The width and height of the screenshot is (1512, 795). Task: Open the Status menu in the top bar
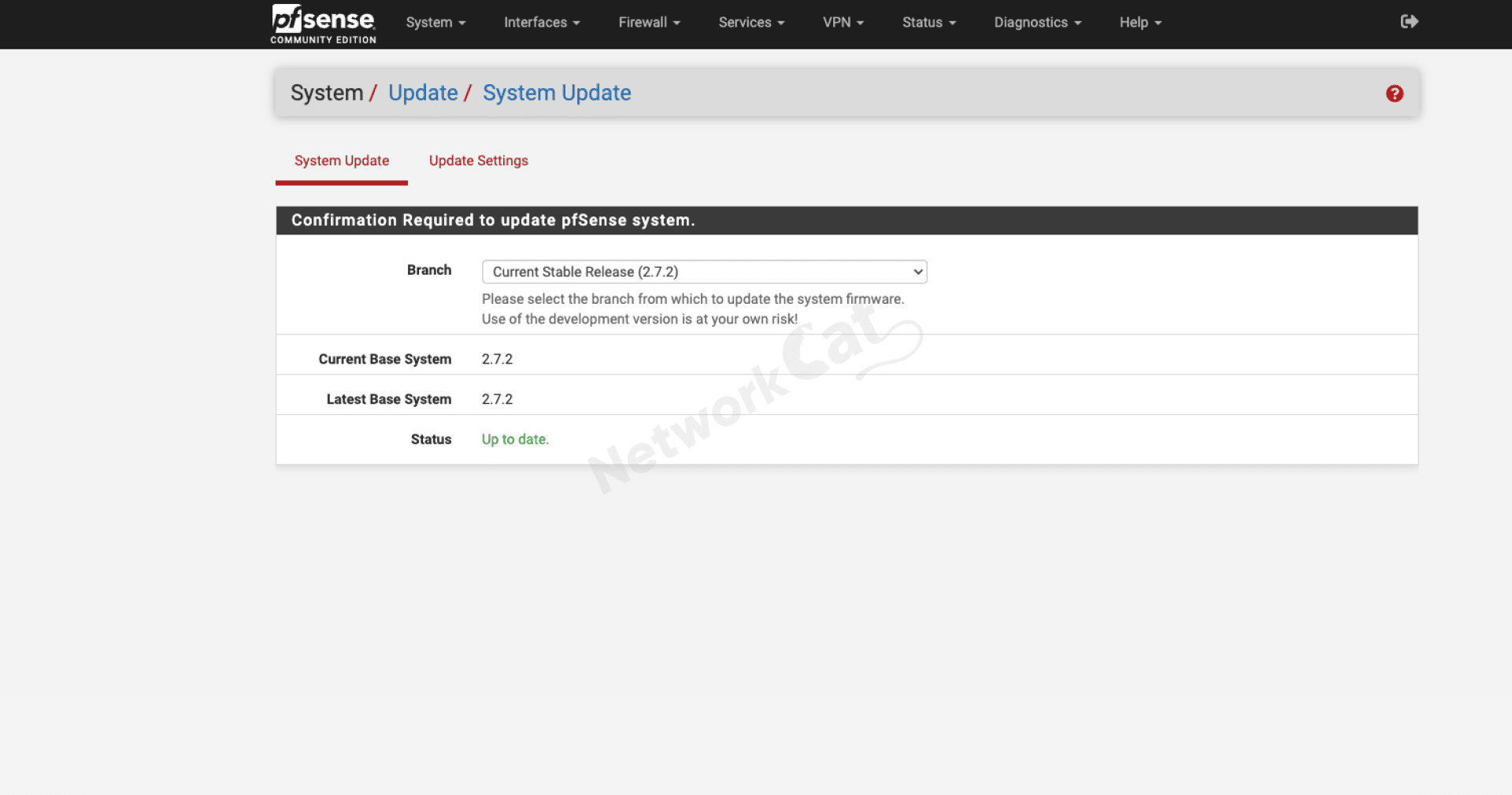click(x=928, y=23)
